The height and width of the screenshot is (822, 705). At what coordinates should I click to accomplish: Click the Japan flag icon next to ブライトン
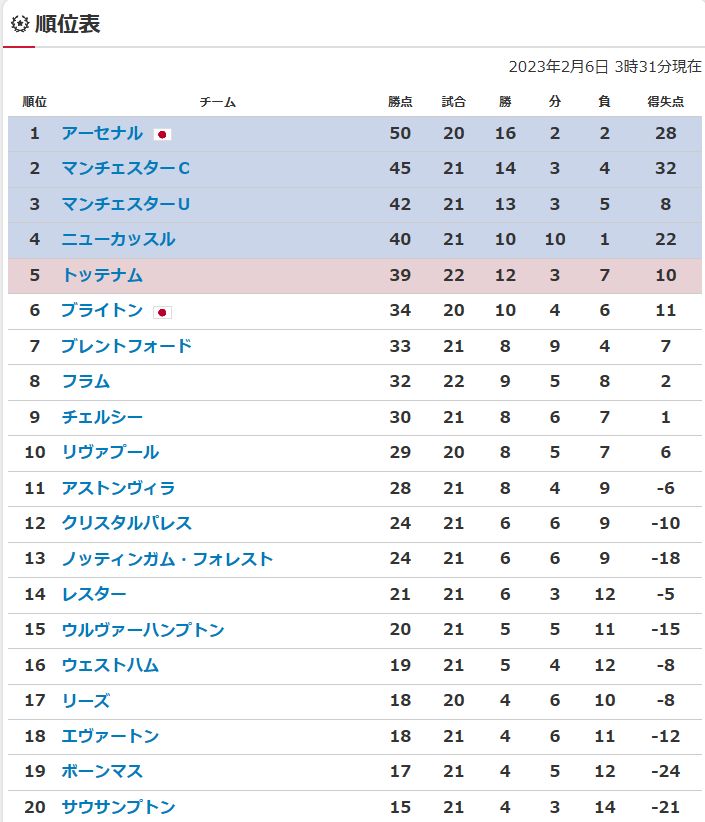(162, 312)
